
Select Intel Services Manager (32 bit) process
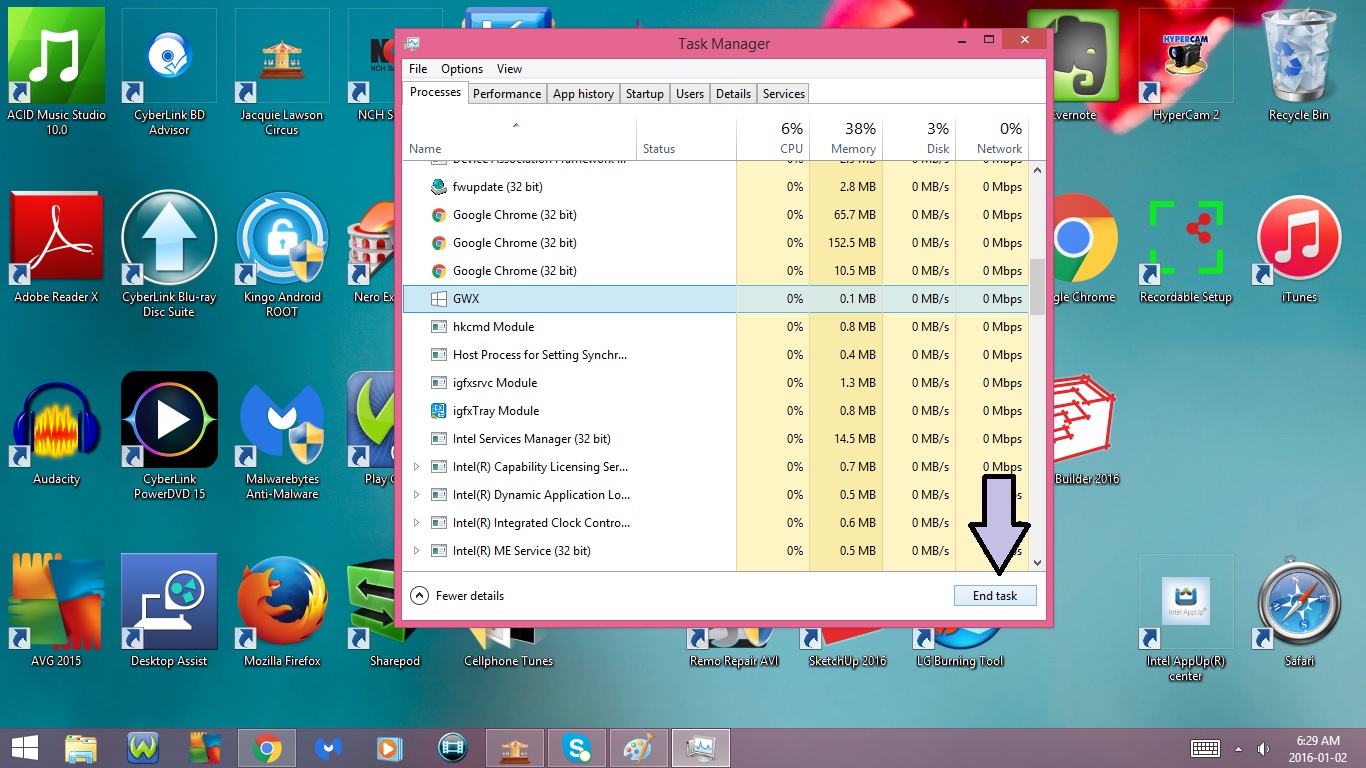point(716,439)
